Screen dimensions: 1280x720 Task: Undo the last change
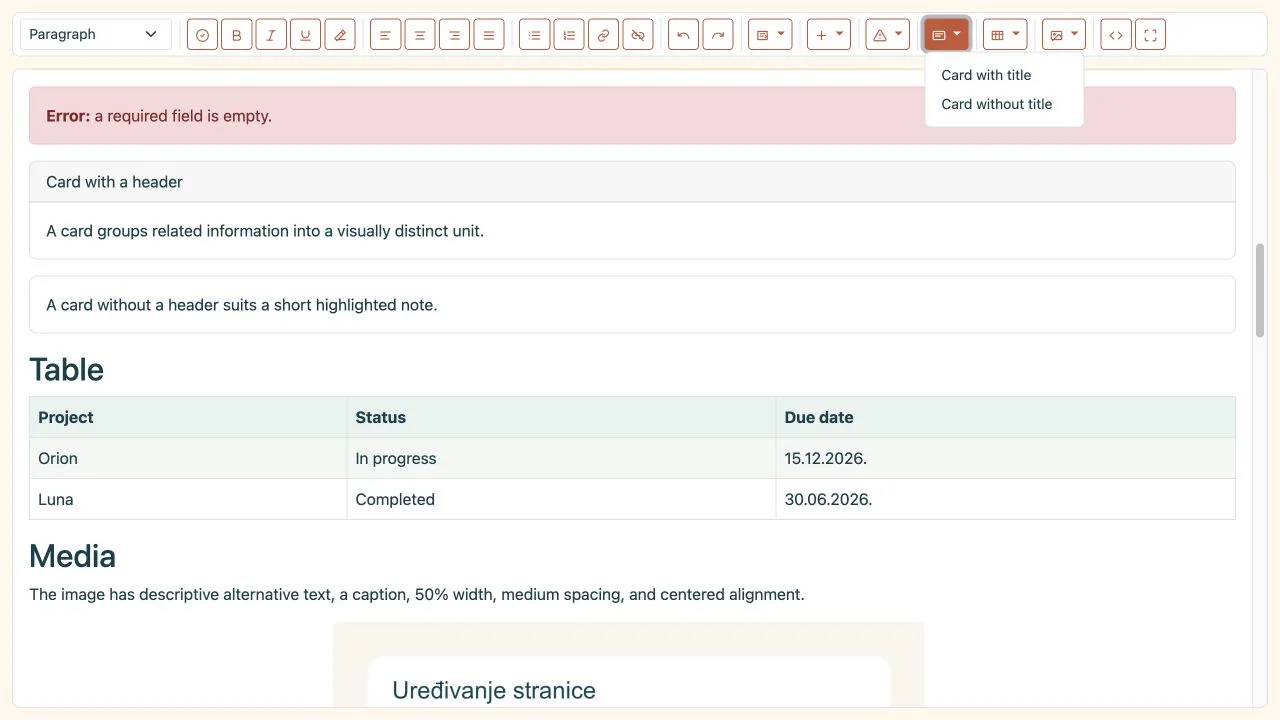click(683, 35)
